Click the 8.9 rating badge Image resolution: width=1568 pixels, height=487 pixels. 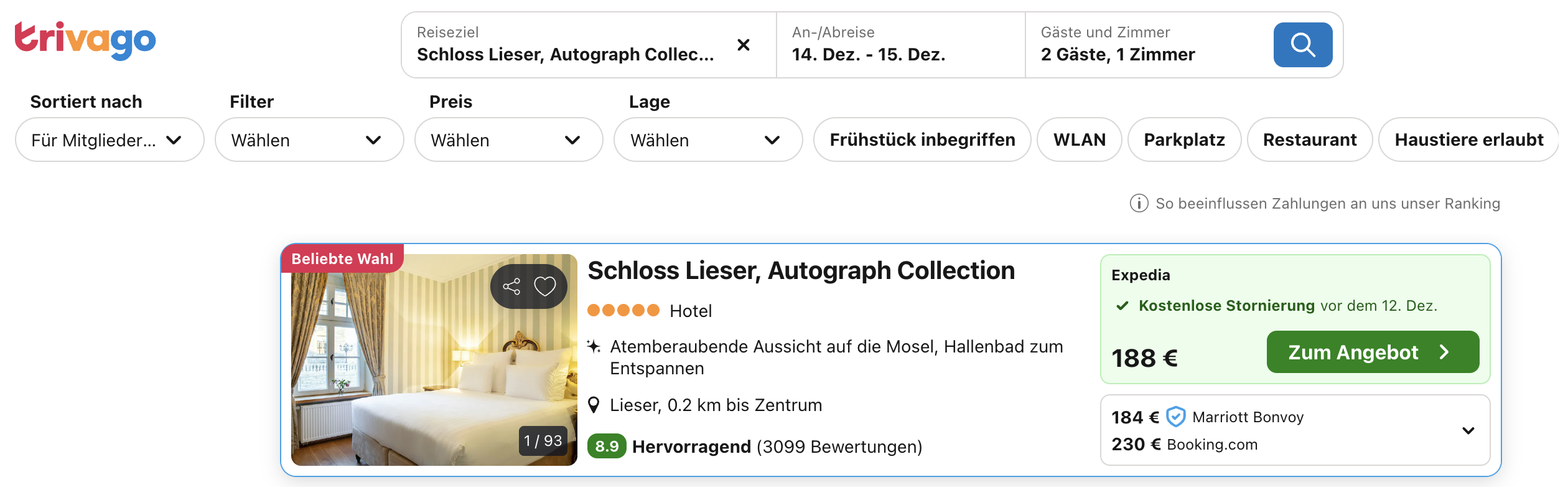click(x=606, y=447)
